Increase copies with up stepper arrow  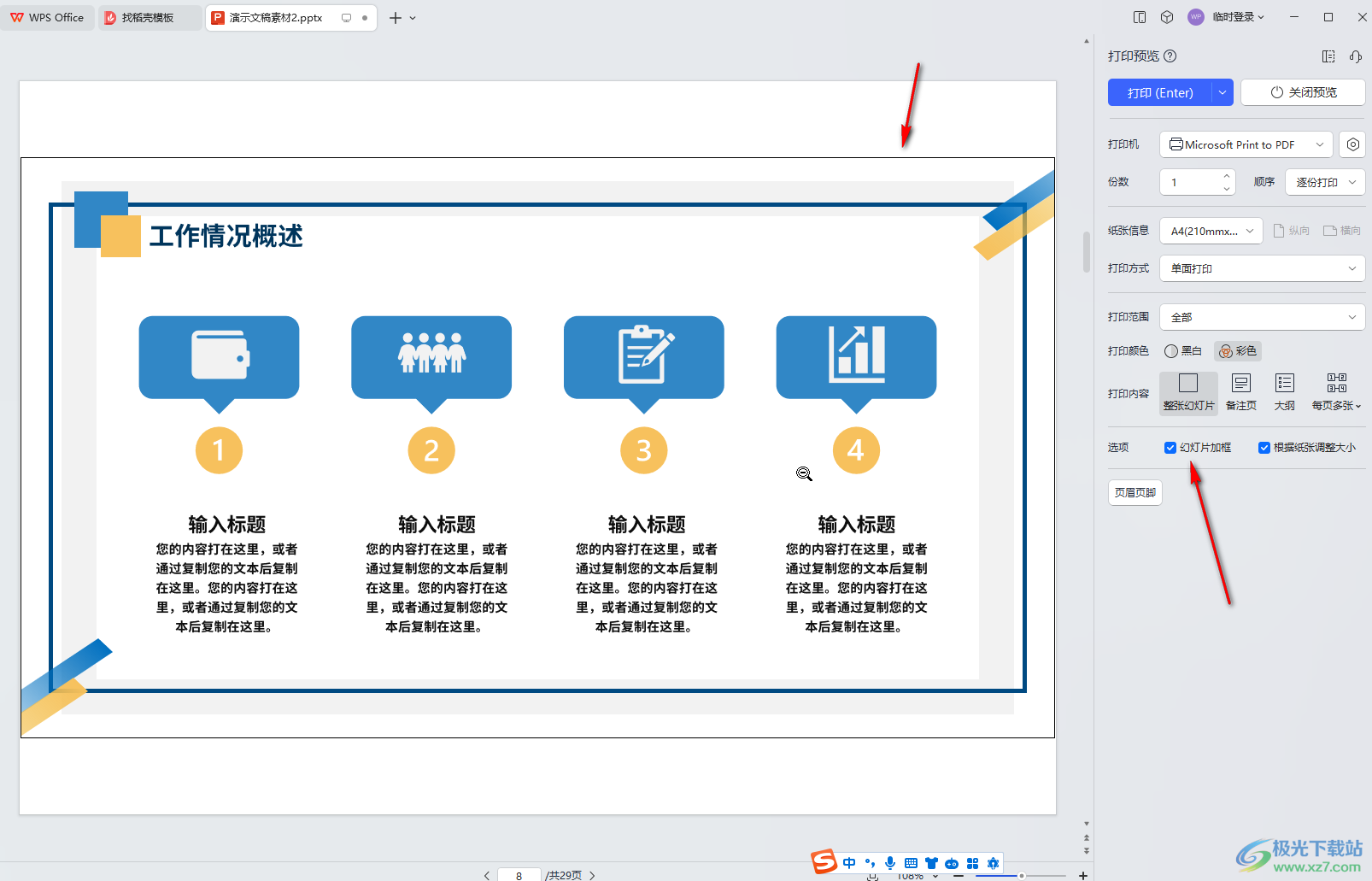(x=1227, y=176)
